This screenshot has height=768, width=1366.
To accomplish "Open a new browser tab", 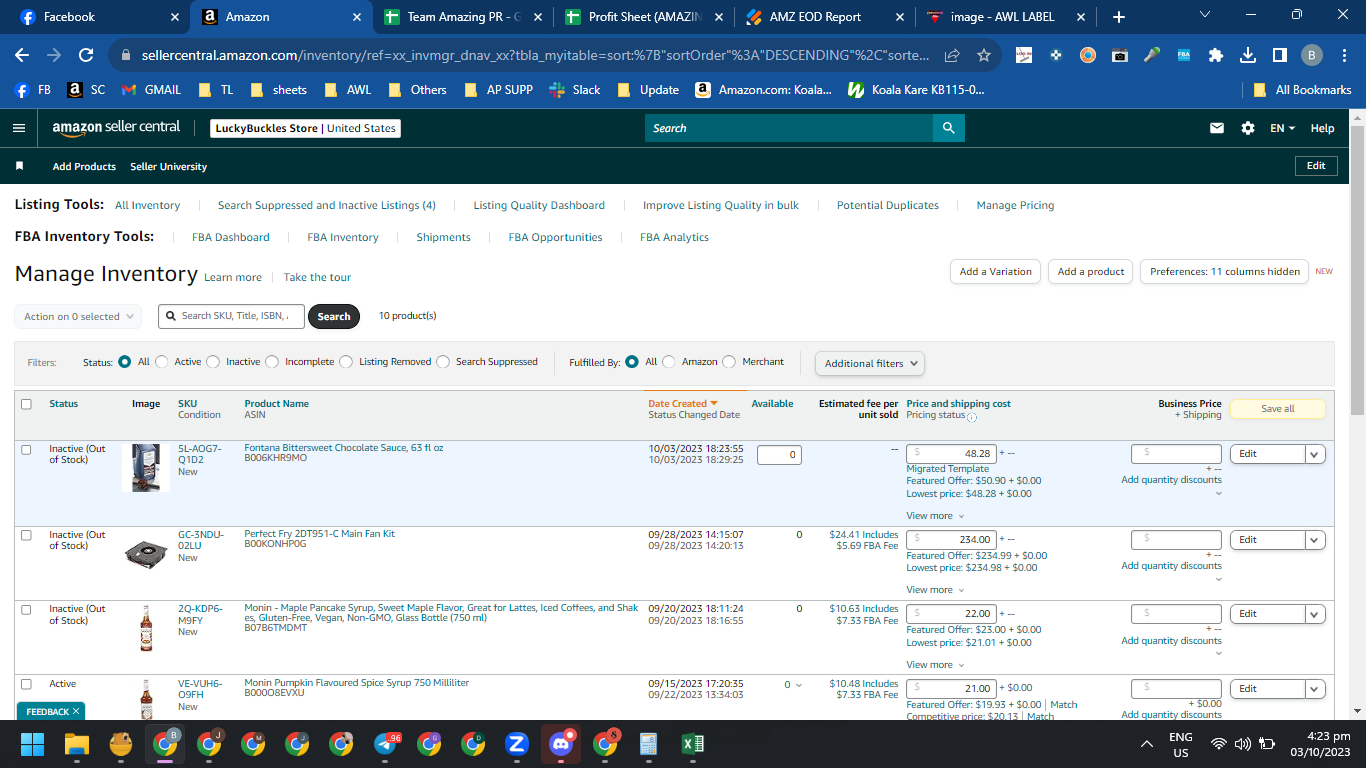I will [1119, 17].
